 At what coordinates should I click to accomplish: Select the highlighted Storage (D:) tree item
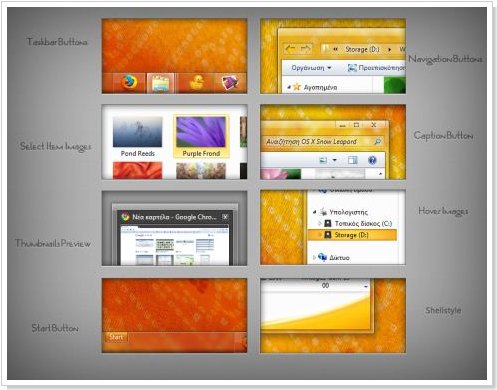tap(352, 235)
